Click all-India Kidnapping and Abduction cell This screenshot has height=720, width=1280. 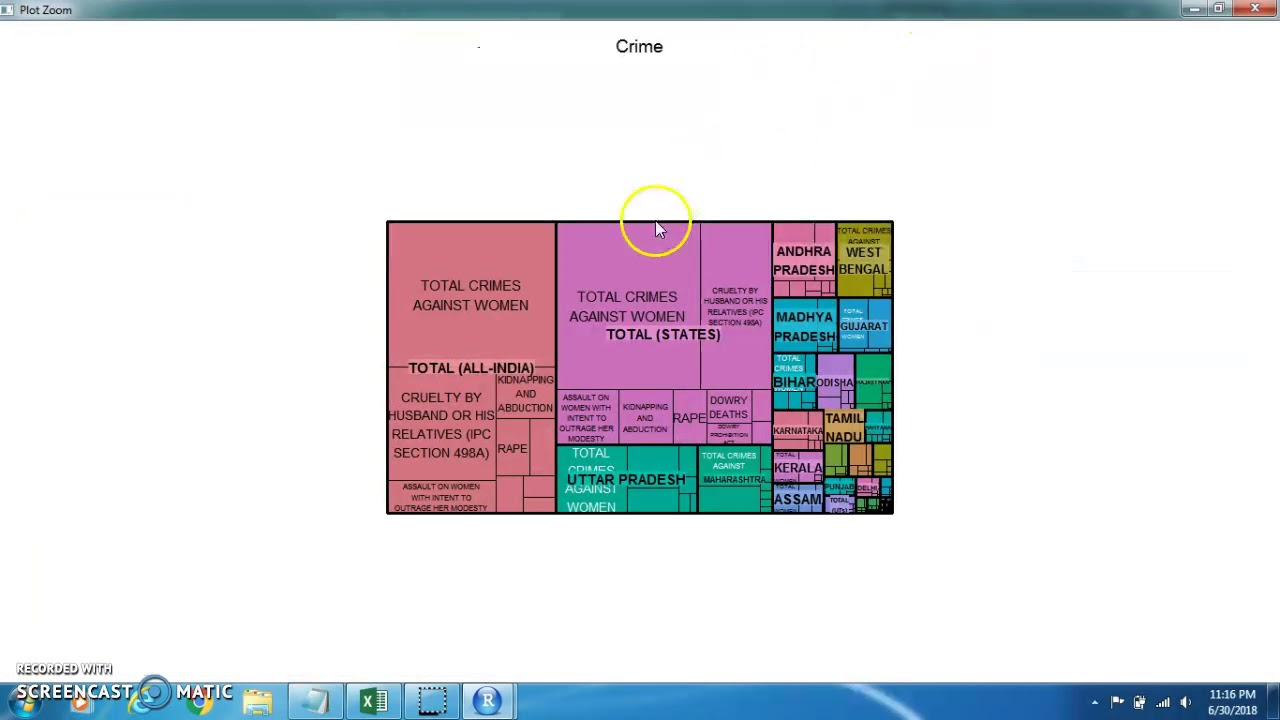(x=525, y=394)
